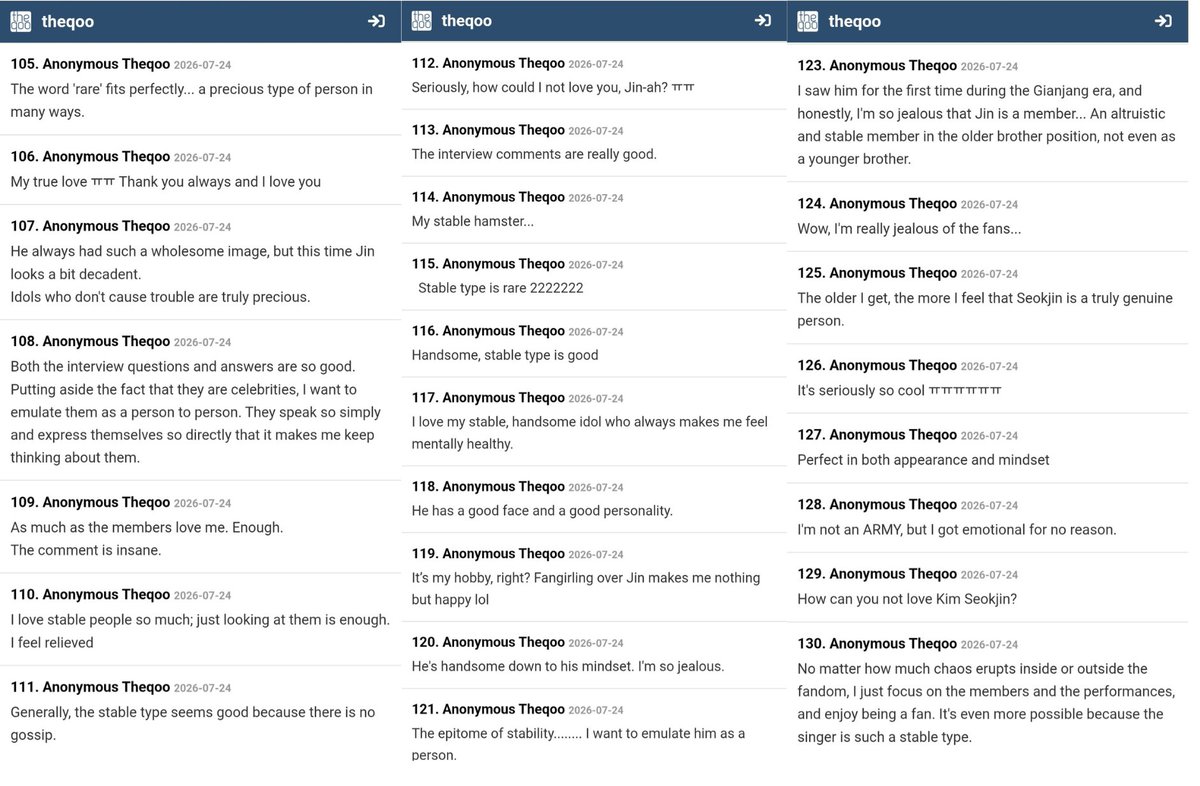Click theqoo logo icon in left panel

[x=21, y=21]
